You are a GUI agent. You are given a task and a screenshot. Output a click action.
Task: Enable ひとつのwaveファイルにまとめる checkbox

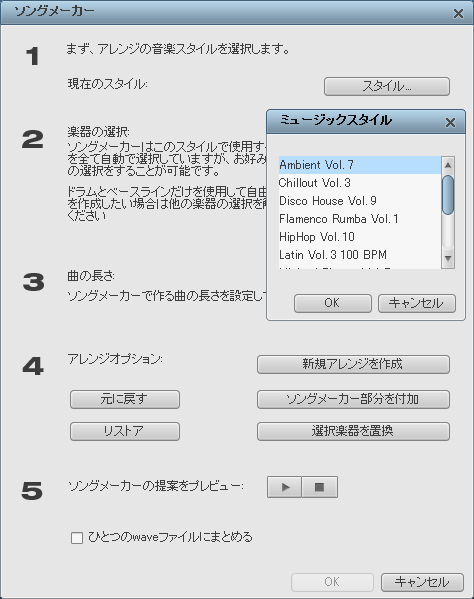click(x=77, y=538)
